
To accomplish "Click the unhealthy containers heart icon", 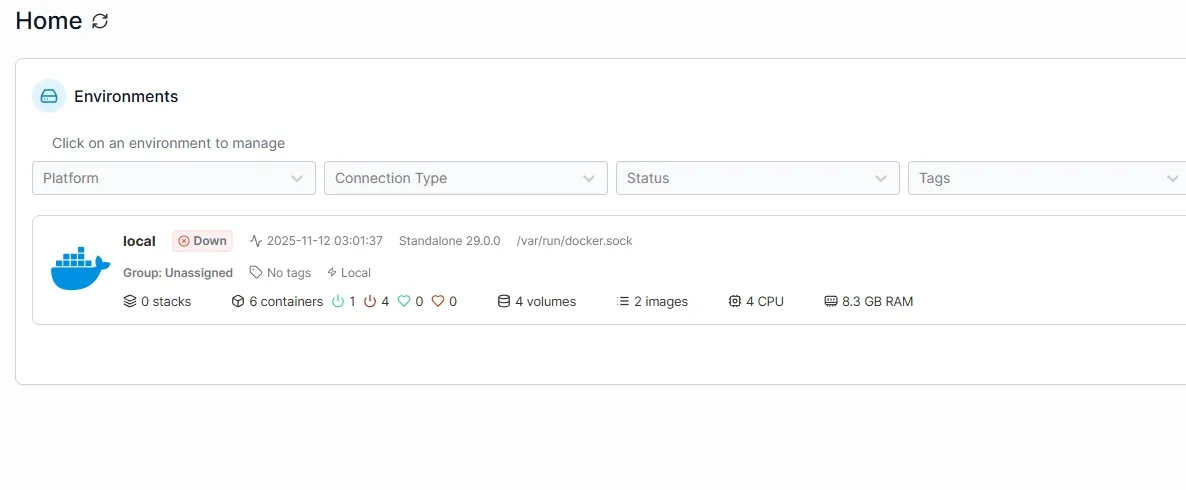I will 438,301.
